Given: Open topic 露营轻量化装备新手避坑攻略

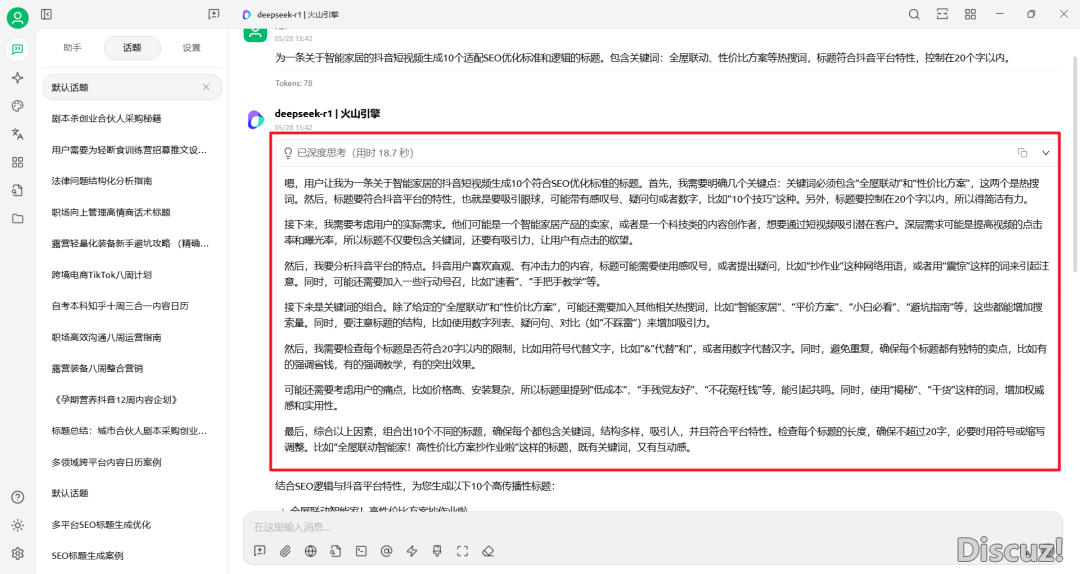Looking at the screenshot, I should [132, 243].
